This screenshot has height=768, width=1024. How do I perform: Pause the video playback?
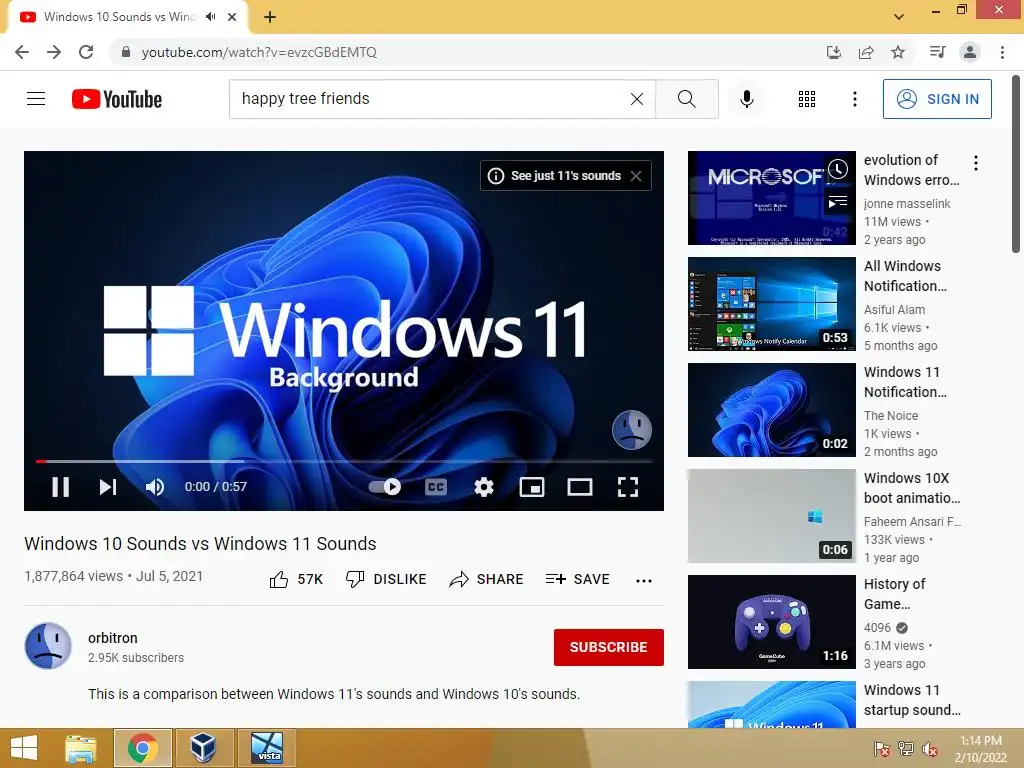tap(61, 487)
